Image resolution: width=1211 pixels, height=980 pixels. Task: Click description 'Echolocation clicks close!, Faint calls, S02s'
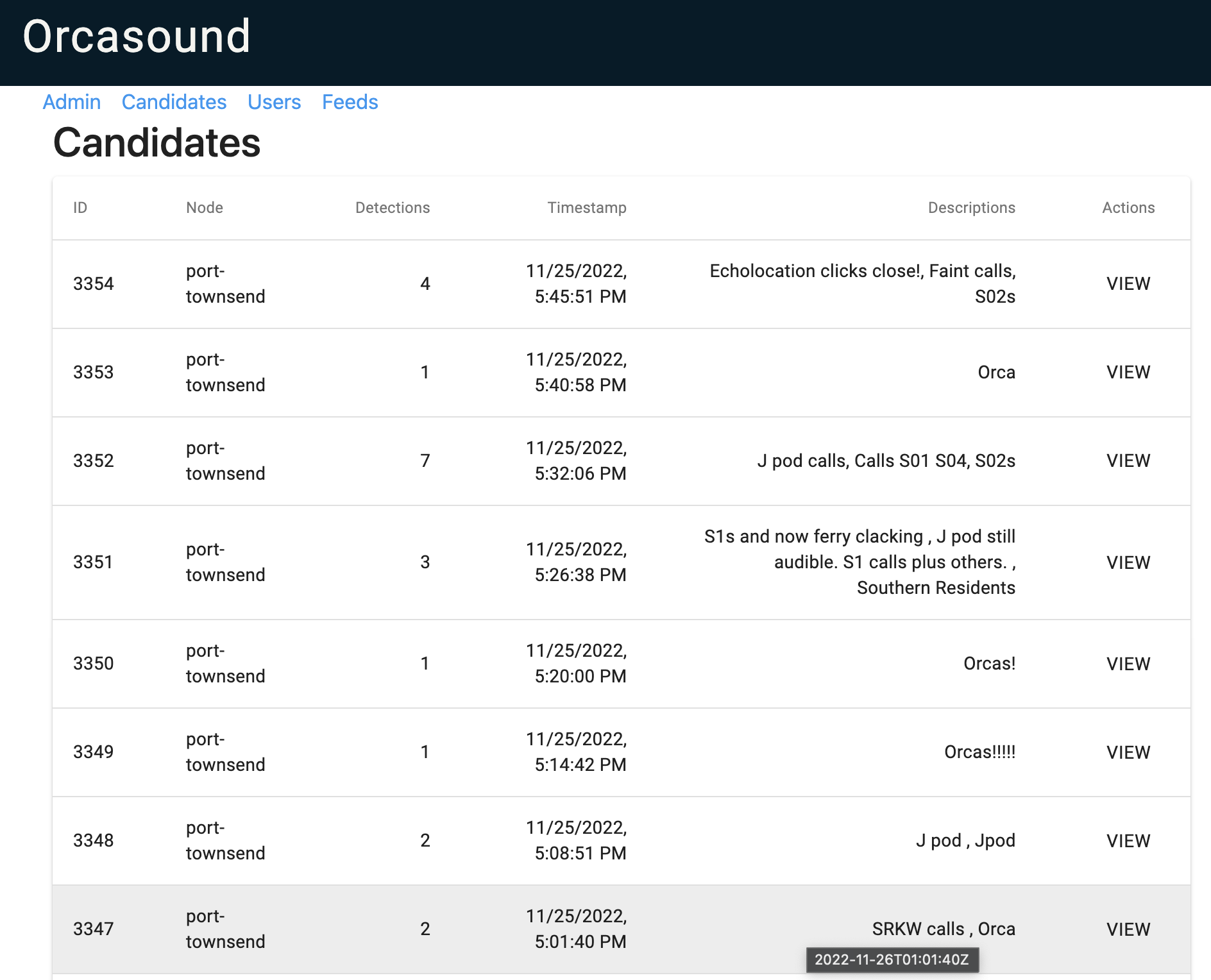coord(863,283)
